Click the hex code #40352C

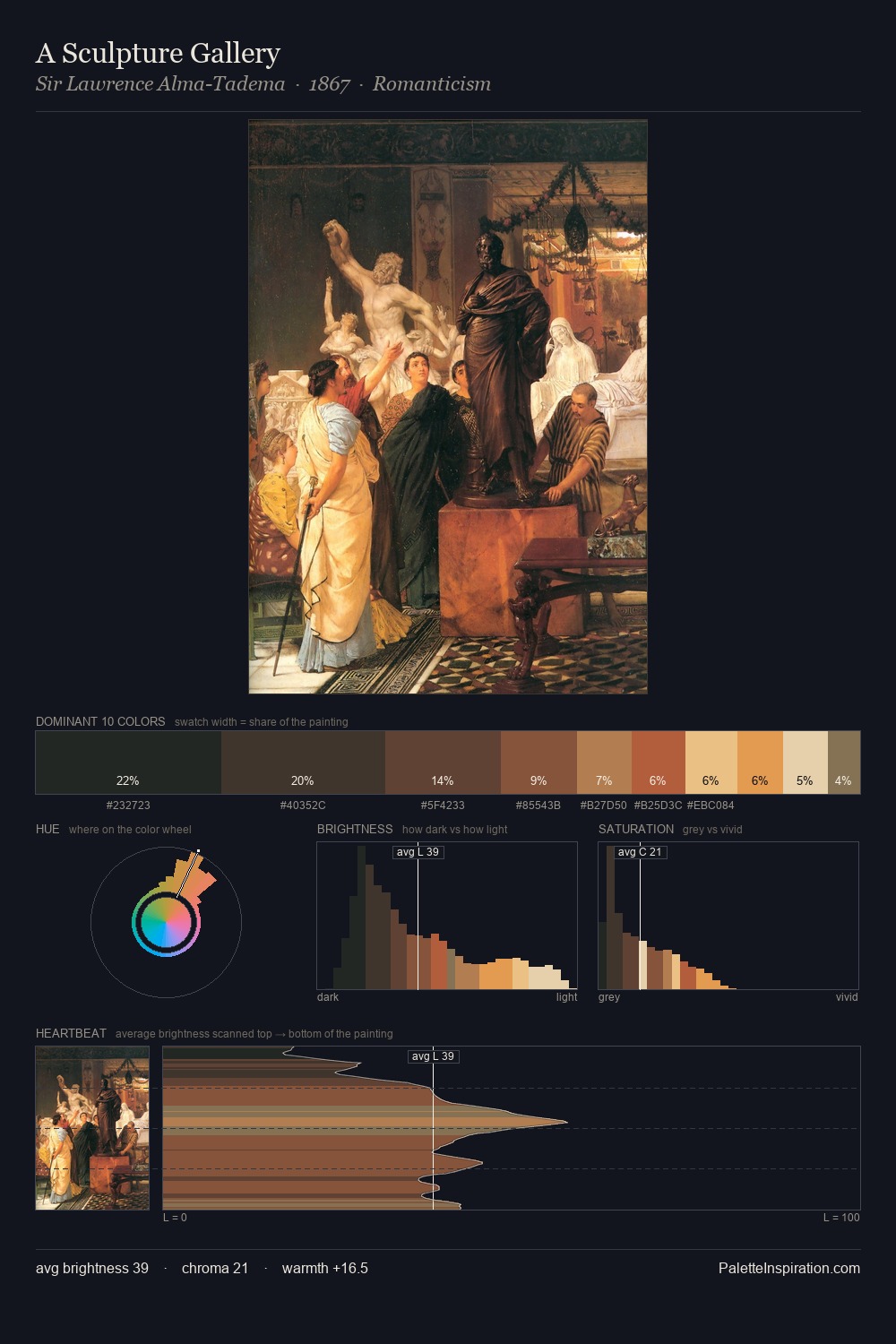[303, 806]
